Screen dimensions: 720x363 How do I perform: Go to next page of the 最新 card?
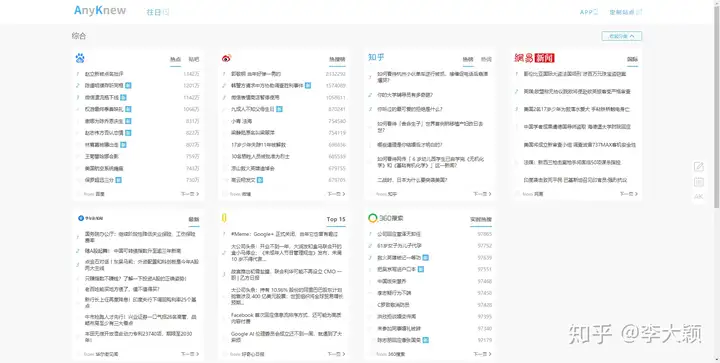(x=190, y=354)
